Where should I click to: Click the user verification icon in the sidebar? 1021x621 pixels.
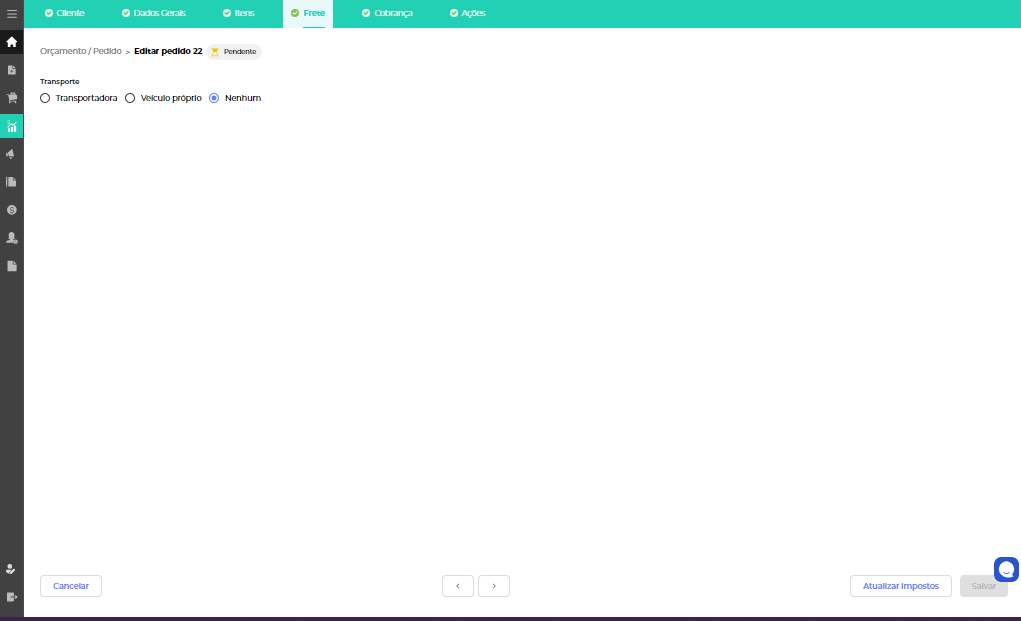12,569
